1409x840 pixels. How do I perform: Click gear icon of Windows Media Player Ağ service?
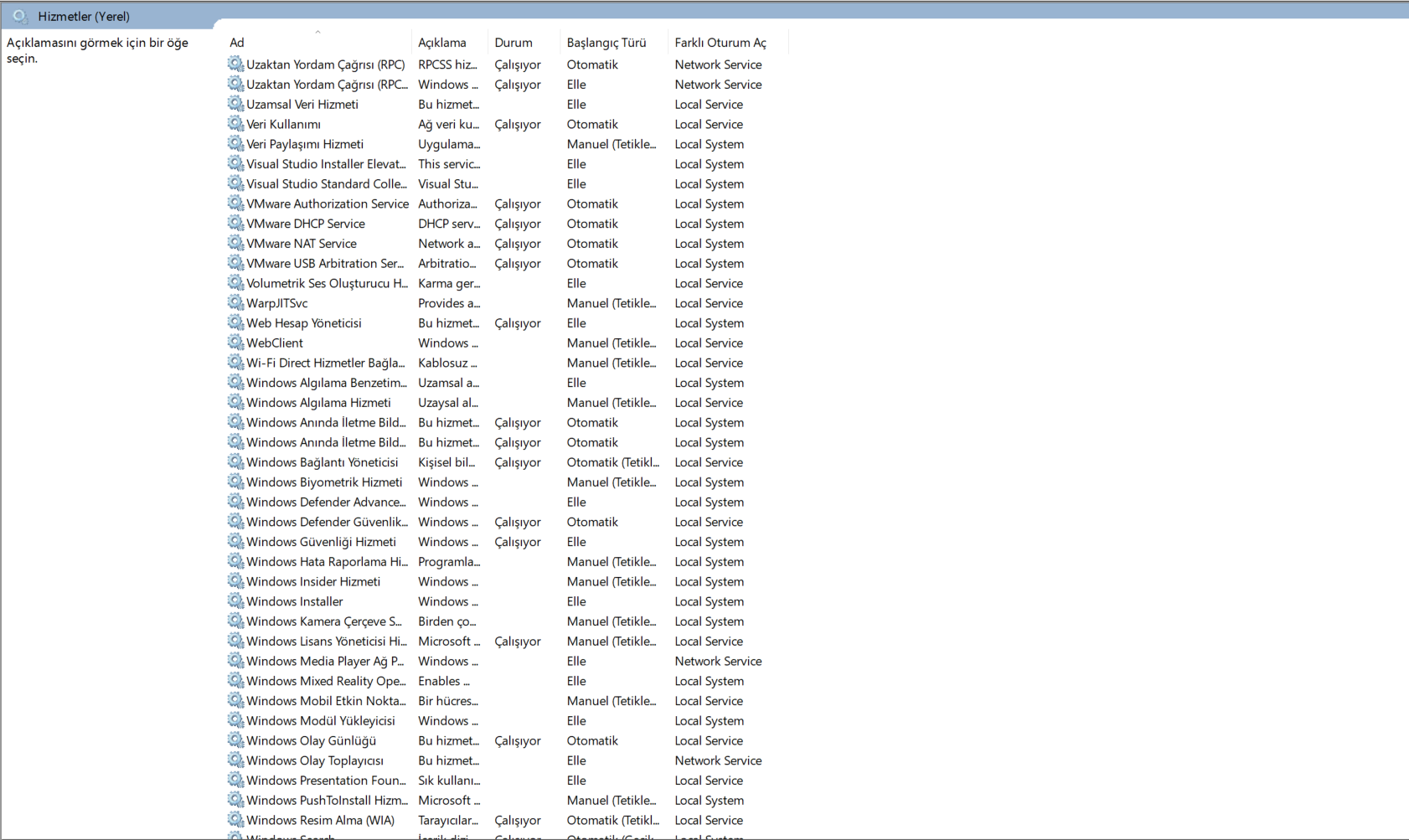pos(235,661)
